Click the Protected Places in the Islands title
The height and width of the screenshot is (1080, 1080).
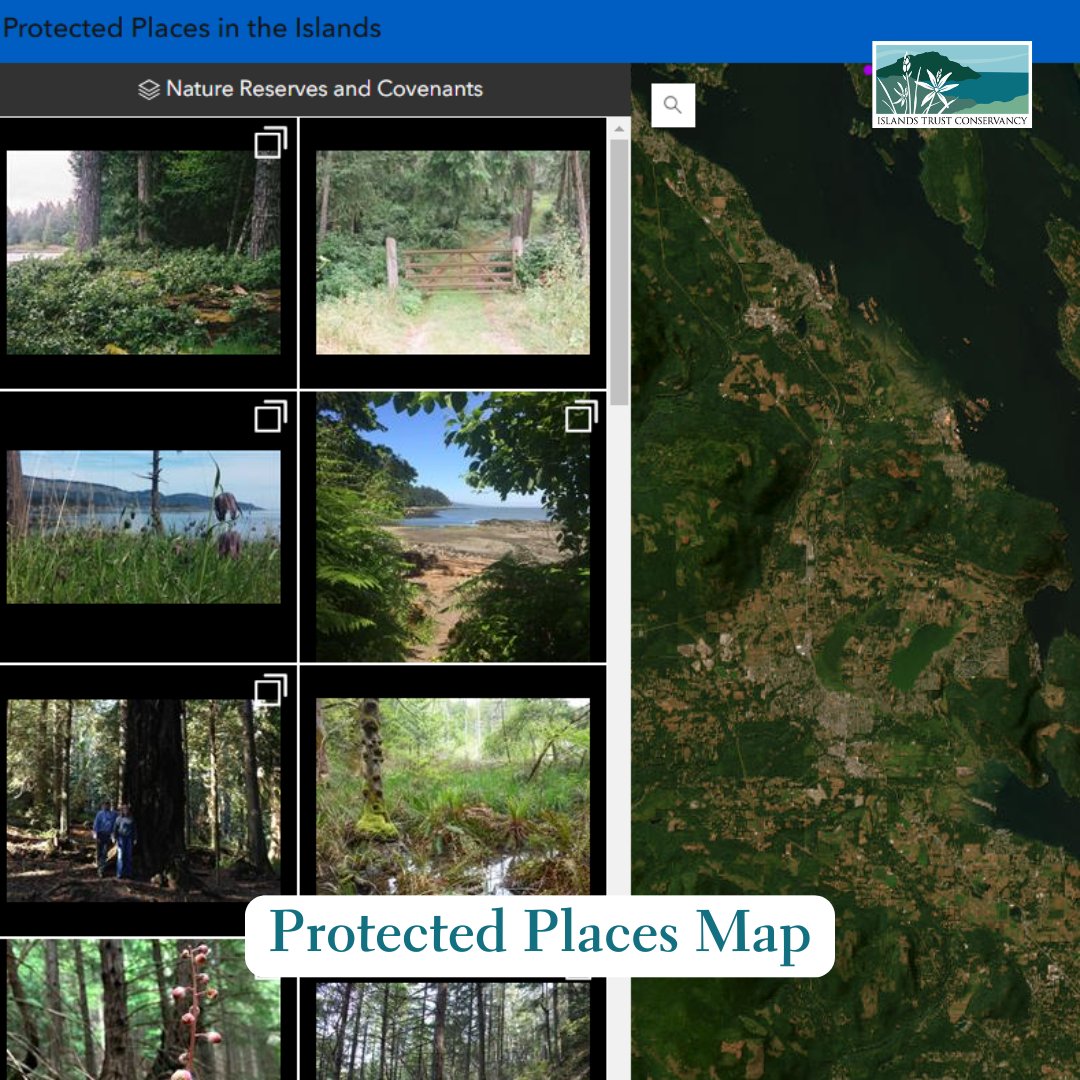[x=192, y=28]
